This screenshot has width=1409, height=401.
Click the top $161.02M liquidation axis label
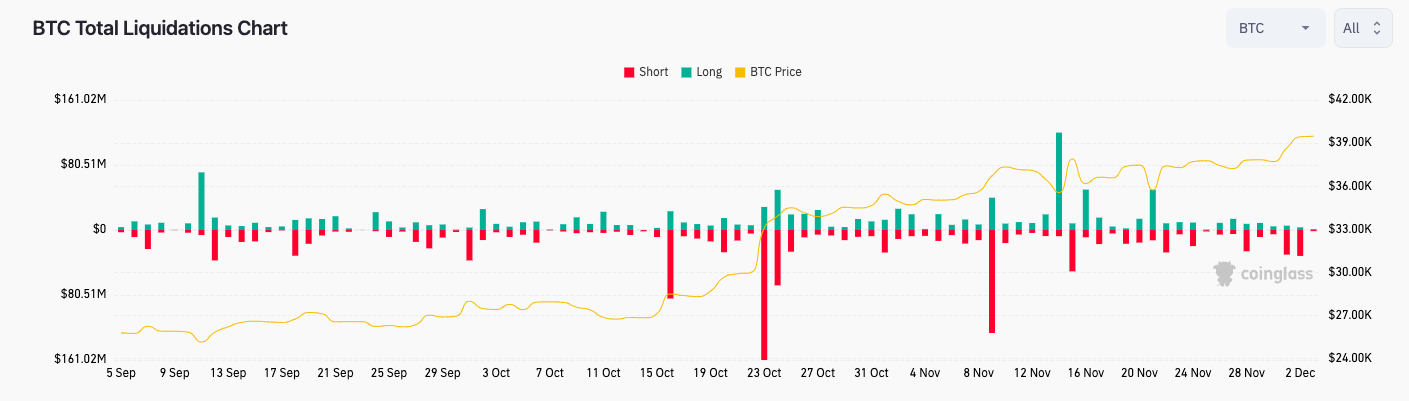81,99
